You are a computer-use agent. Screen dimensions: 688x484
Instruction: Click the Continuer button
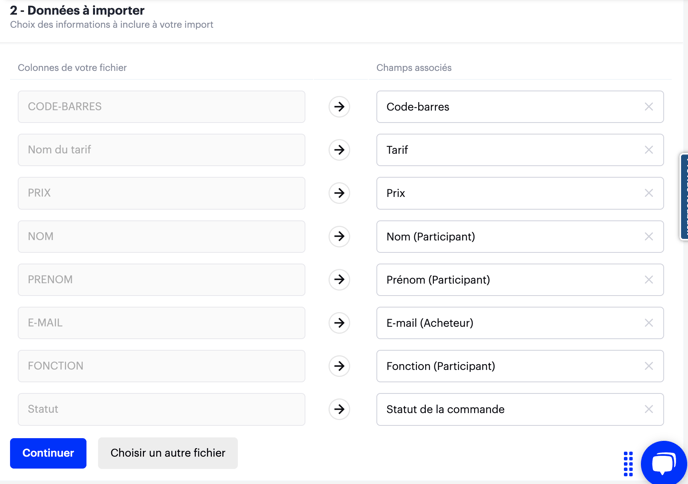(48, 453)
